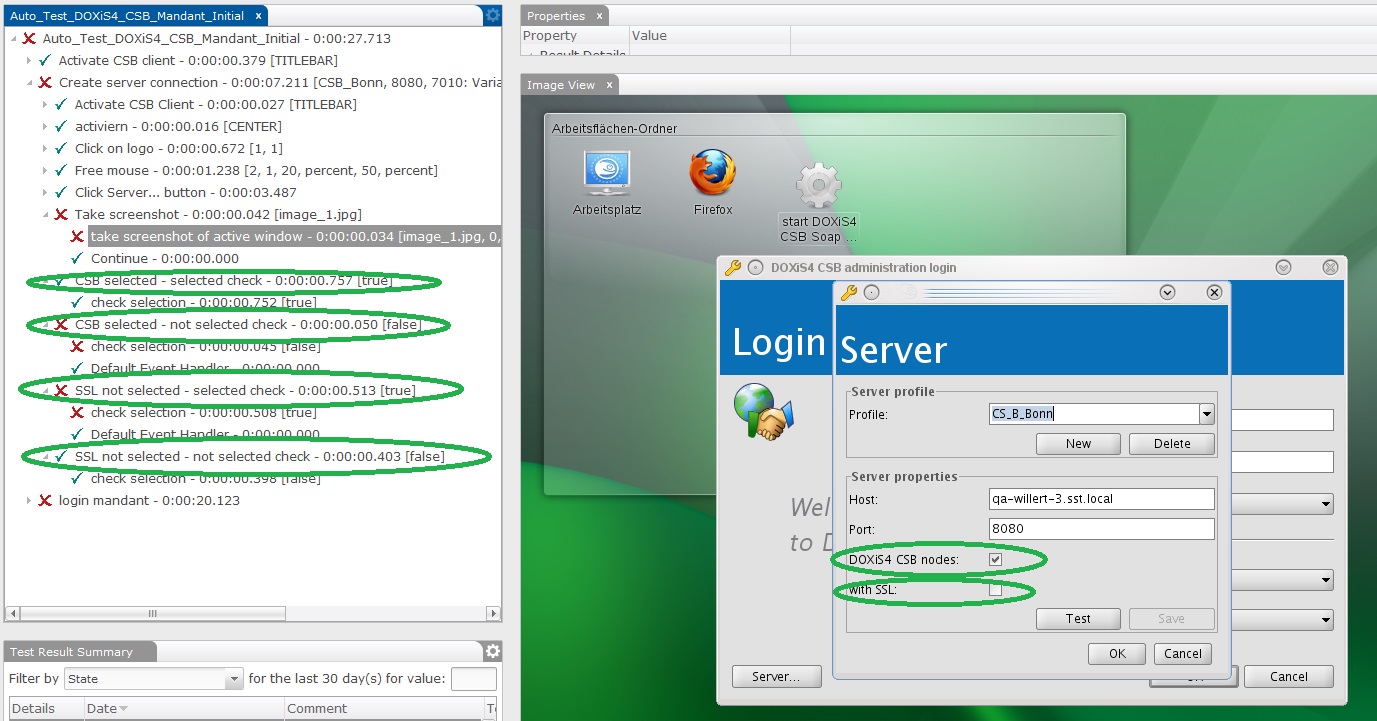
Task: Click the Property column header
Action: coord(575,36)
